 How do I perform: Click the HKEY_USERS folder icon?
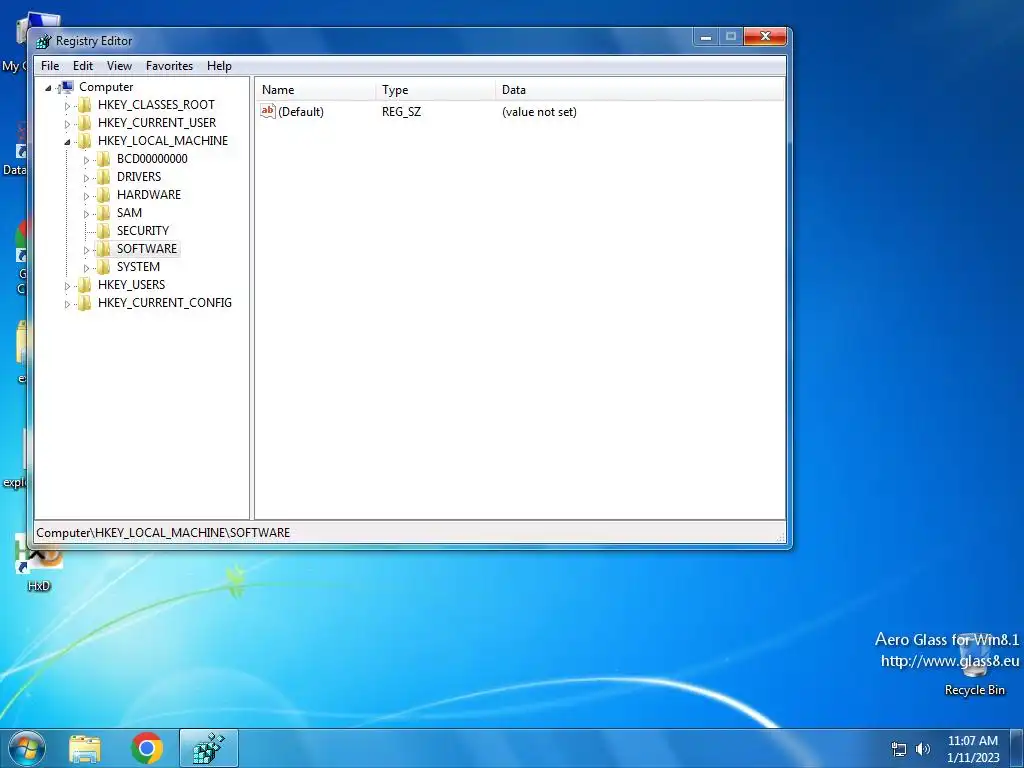click(x=84, y=284)
